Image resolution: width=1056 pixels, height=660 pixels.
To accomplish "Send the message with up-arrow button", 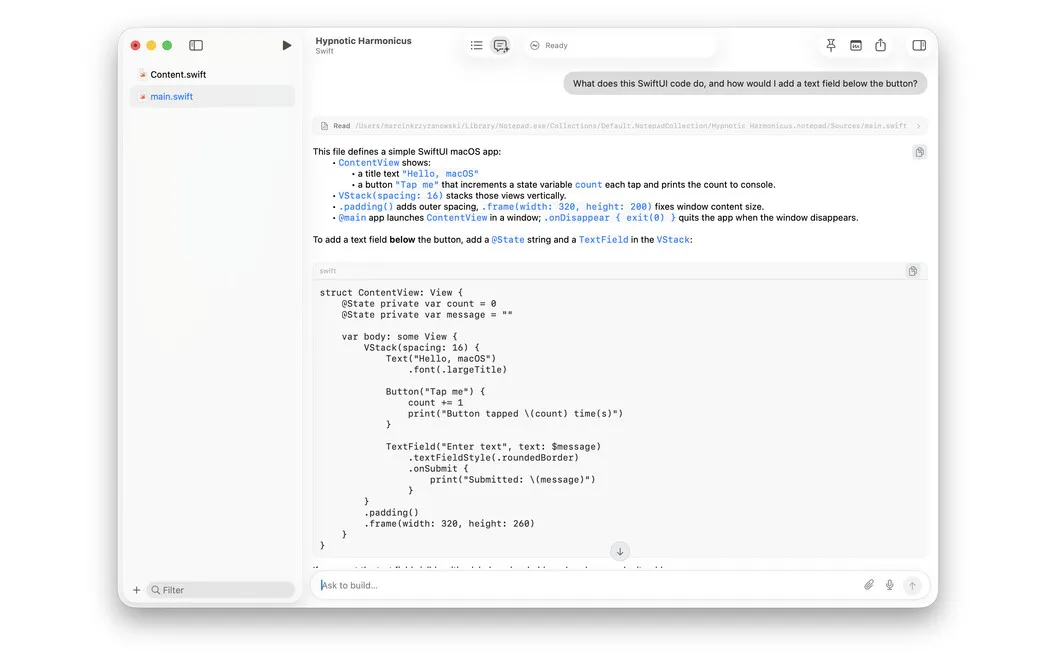I will 912,585.
